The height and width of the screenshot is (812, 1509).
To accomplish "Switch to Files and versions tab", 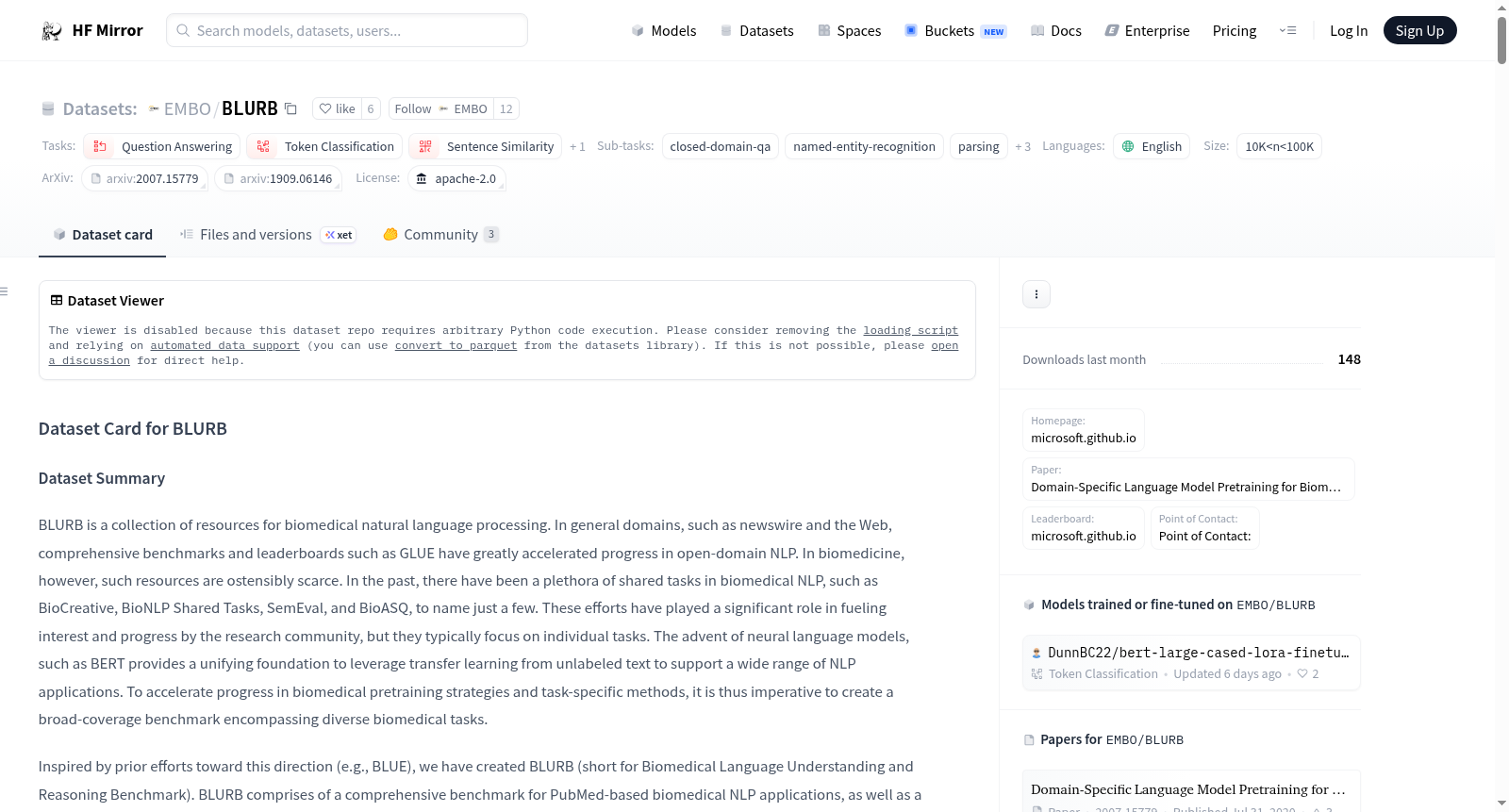I will 268,235.
